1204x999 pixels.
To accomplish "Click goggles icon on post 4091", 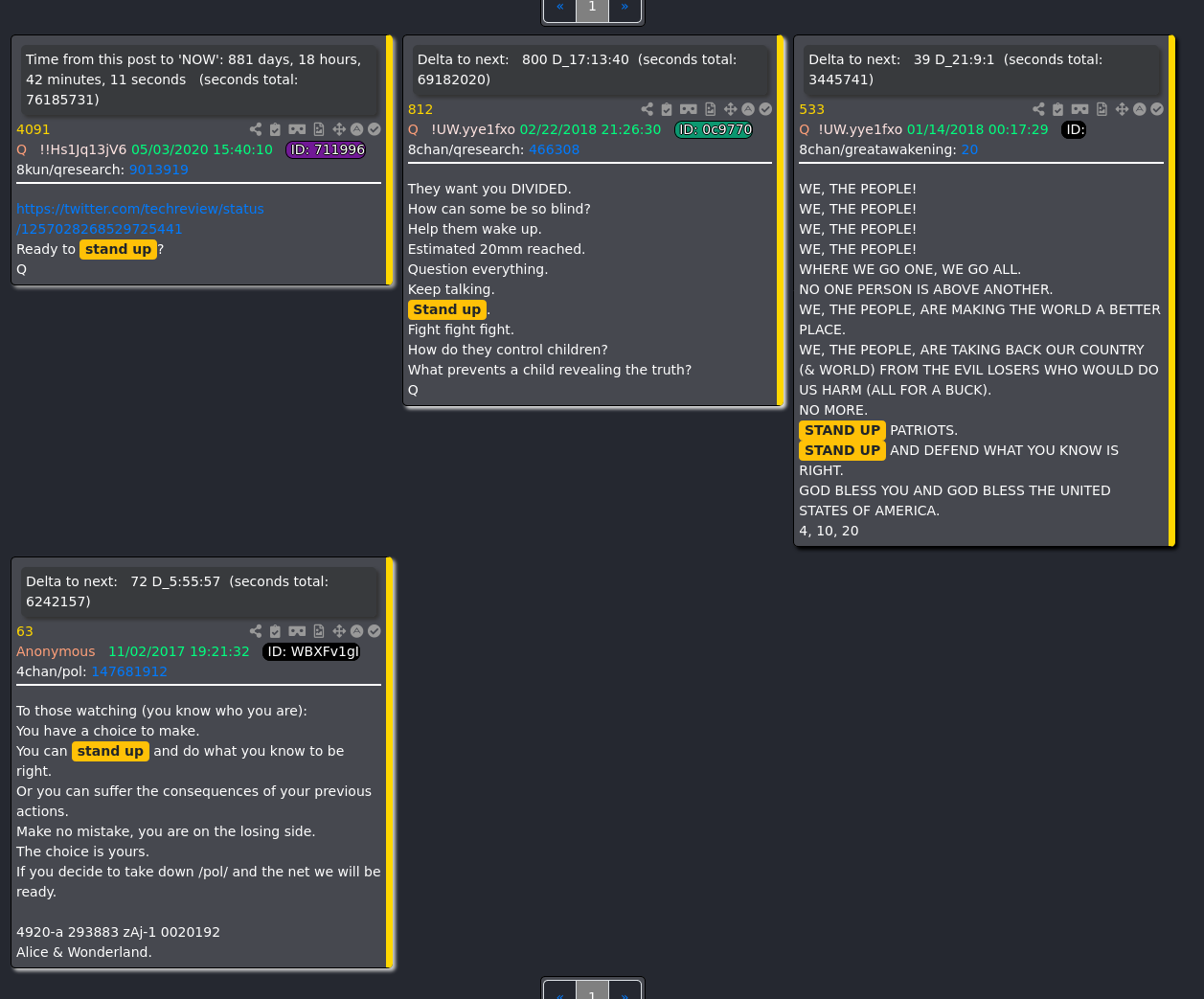I will tap(297, 129).
